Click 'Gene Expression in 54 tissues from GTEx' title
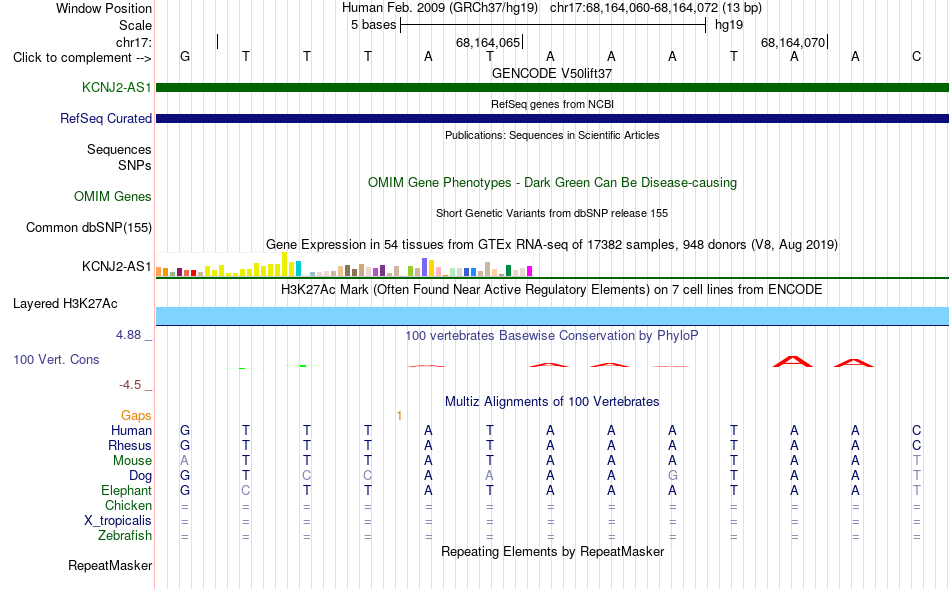 tap(552, 245)
